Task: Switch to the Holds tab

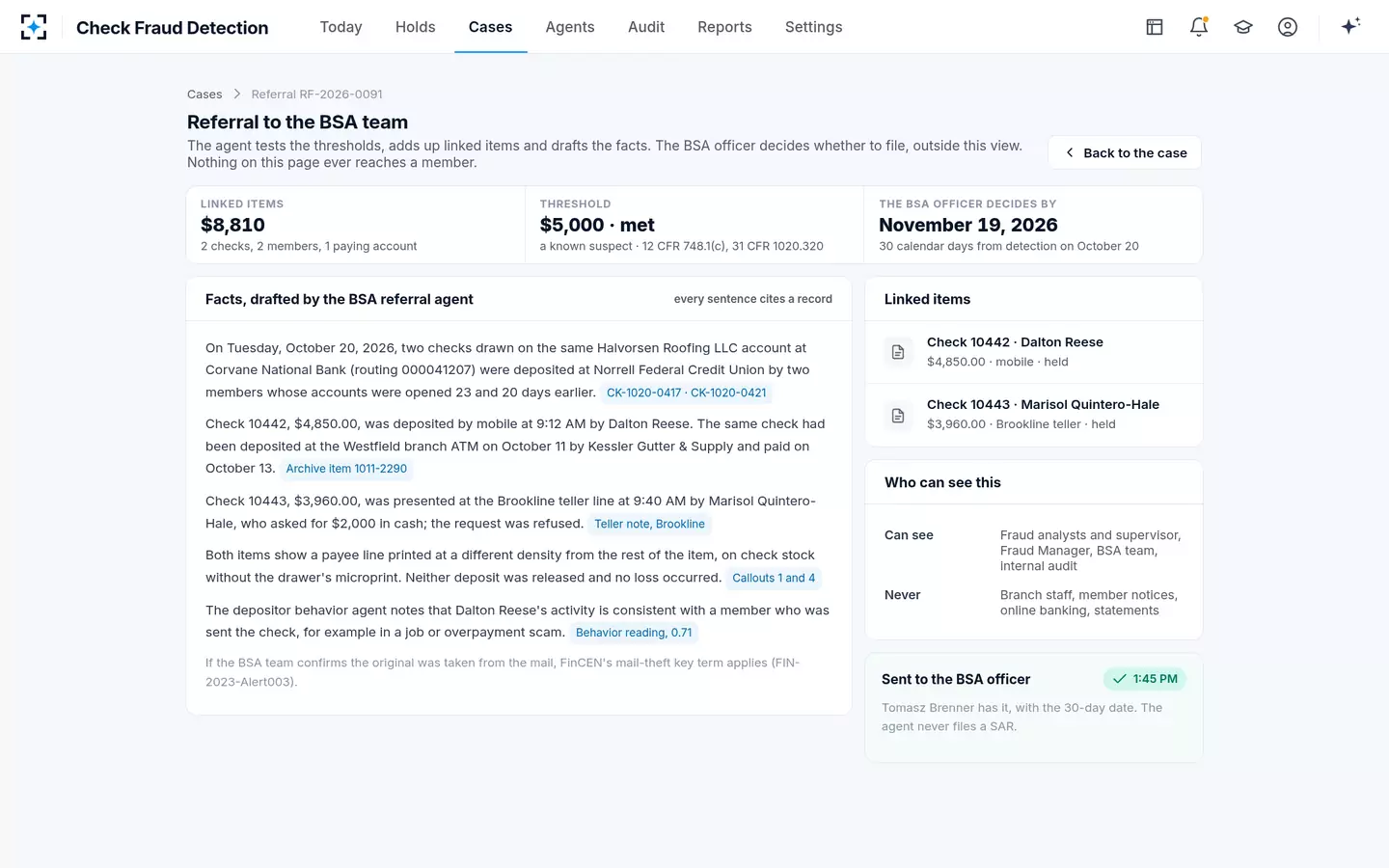Action: [x=416, y=27]
